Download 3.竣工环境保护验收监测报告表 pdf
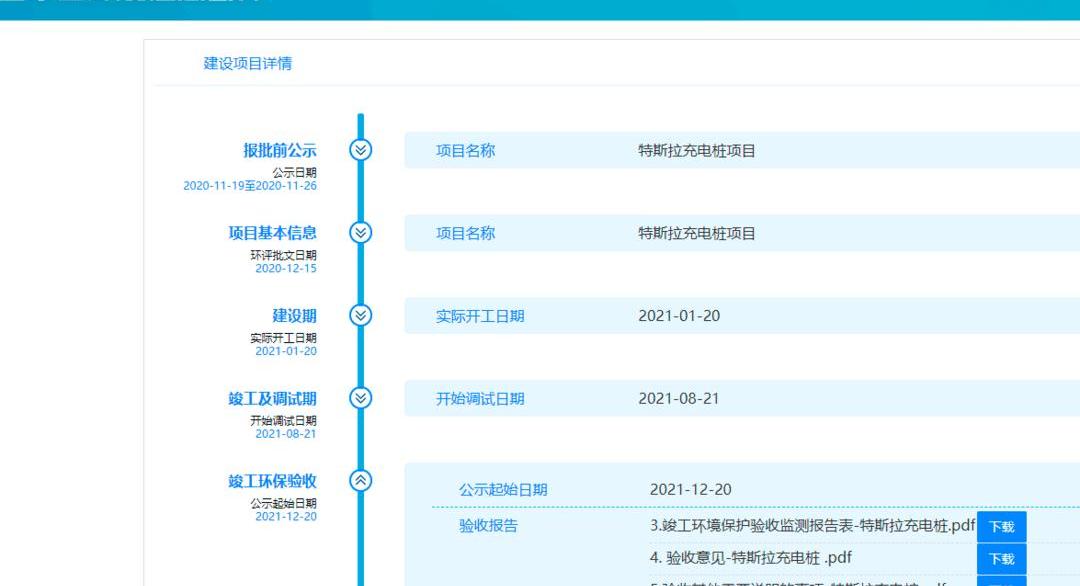 click(x=1001, y=527)
